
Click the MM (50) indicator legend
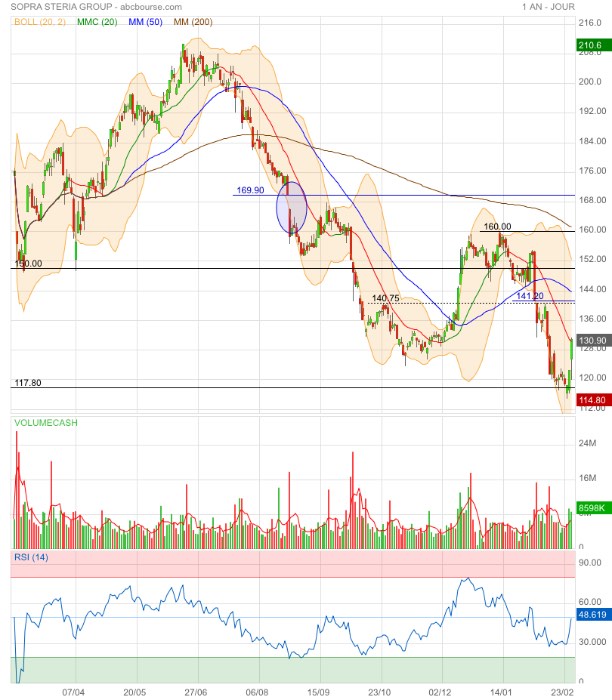[x=145, y=21]
